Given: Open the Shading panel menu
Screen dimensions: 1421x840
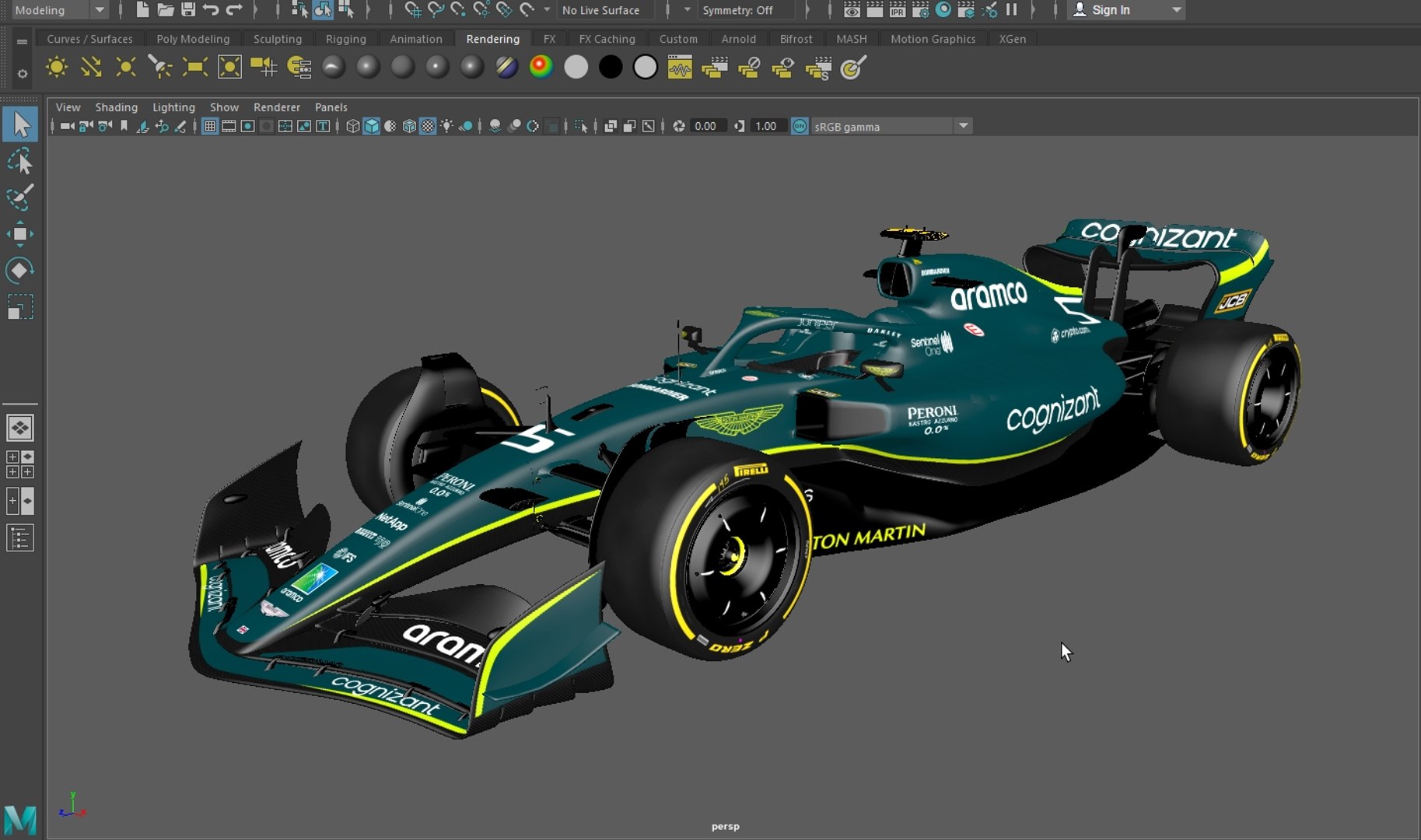Looking at the screenshot, I should [117, 107].
